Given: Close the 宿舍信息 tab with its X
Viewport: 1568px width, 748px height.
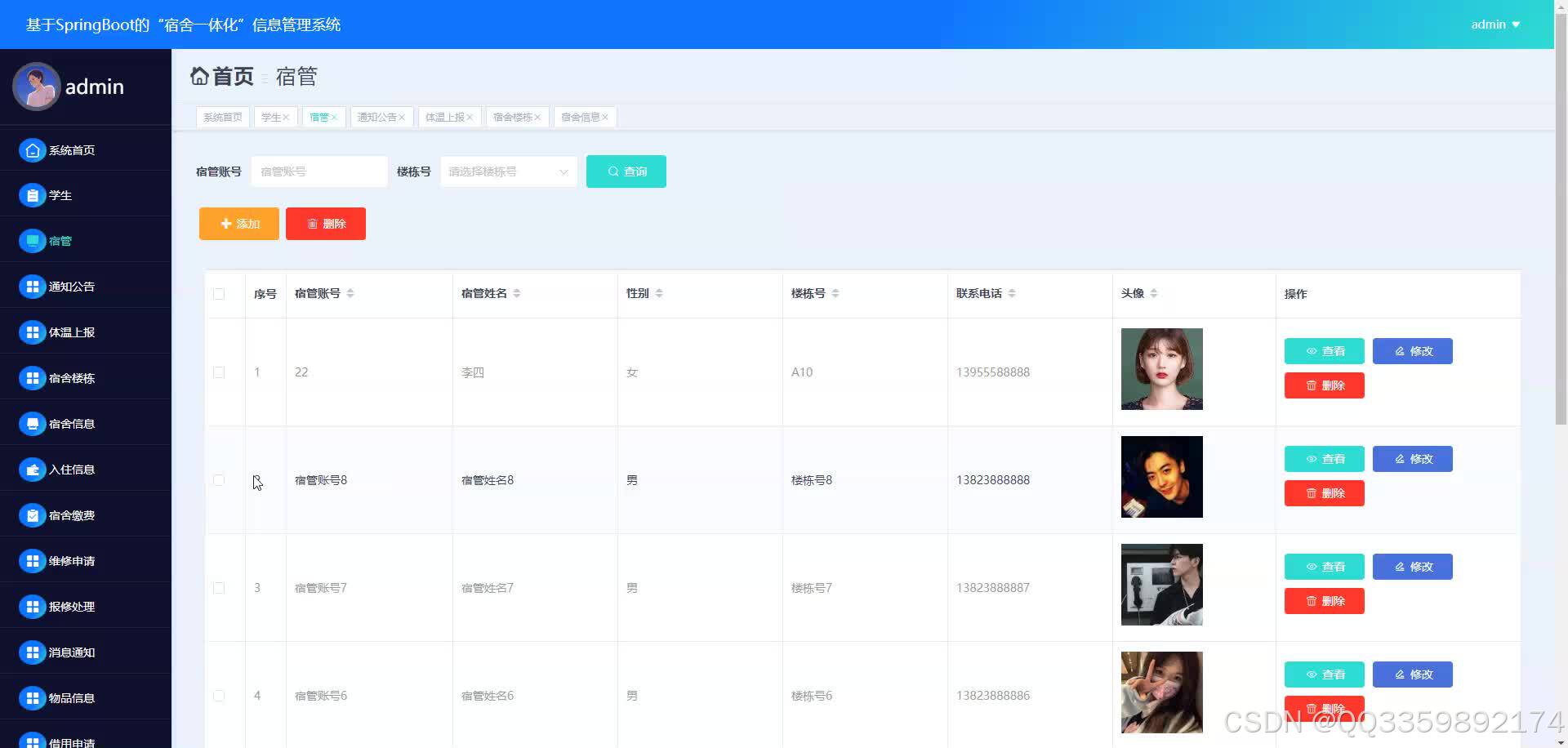Looking at the screenshot, I should point(605,118).
